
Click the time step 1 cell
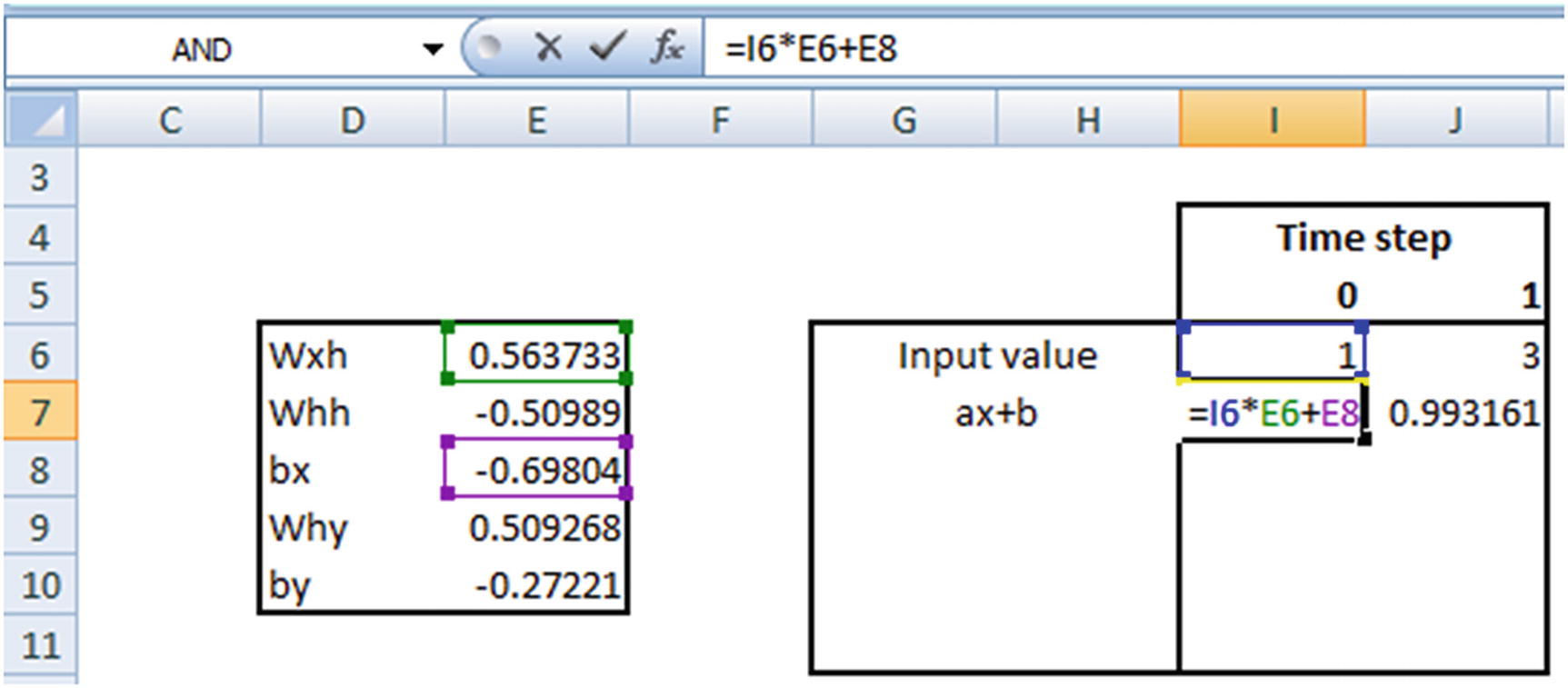point(1455,295)
